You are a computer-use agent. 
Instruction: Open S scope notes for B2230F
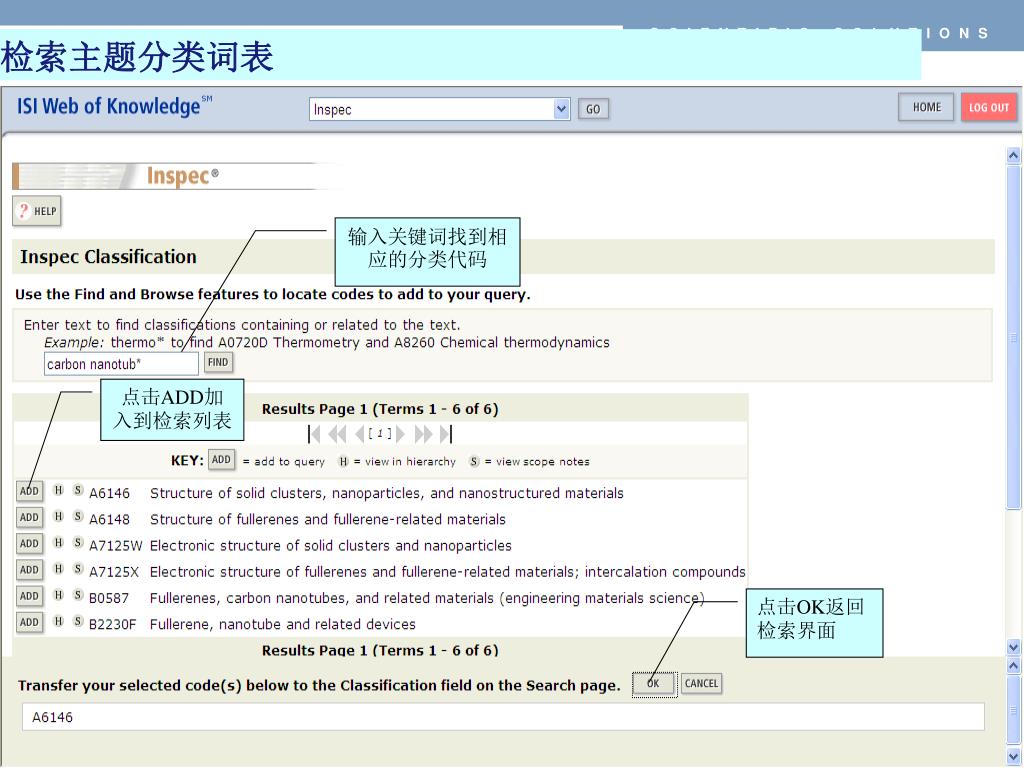tap(78, 621)
